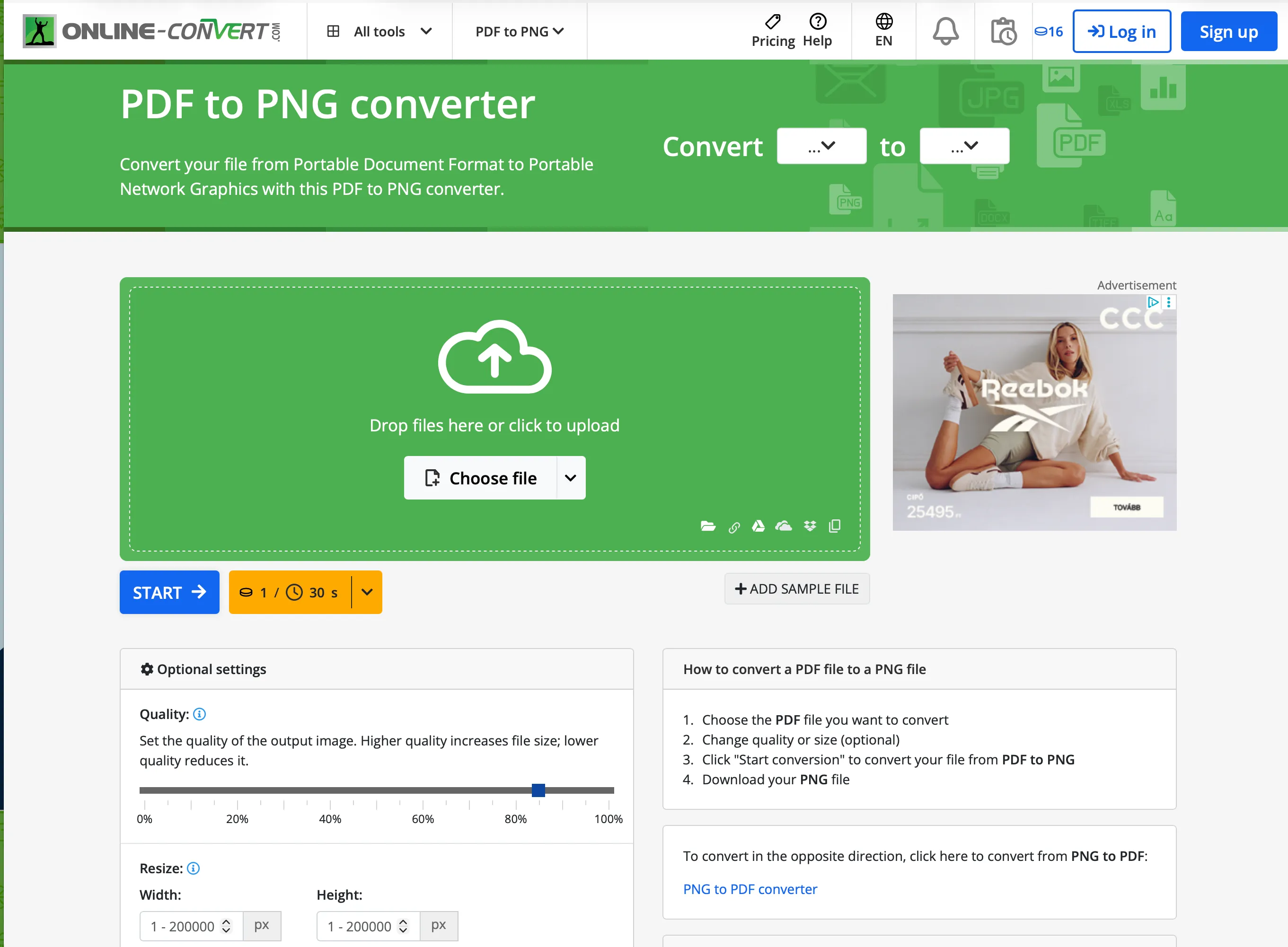This screenshot has width=1288, height=947.
Task: Upload a file from Google Drive
Action: pyautogui.click(x=759, y=526)
